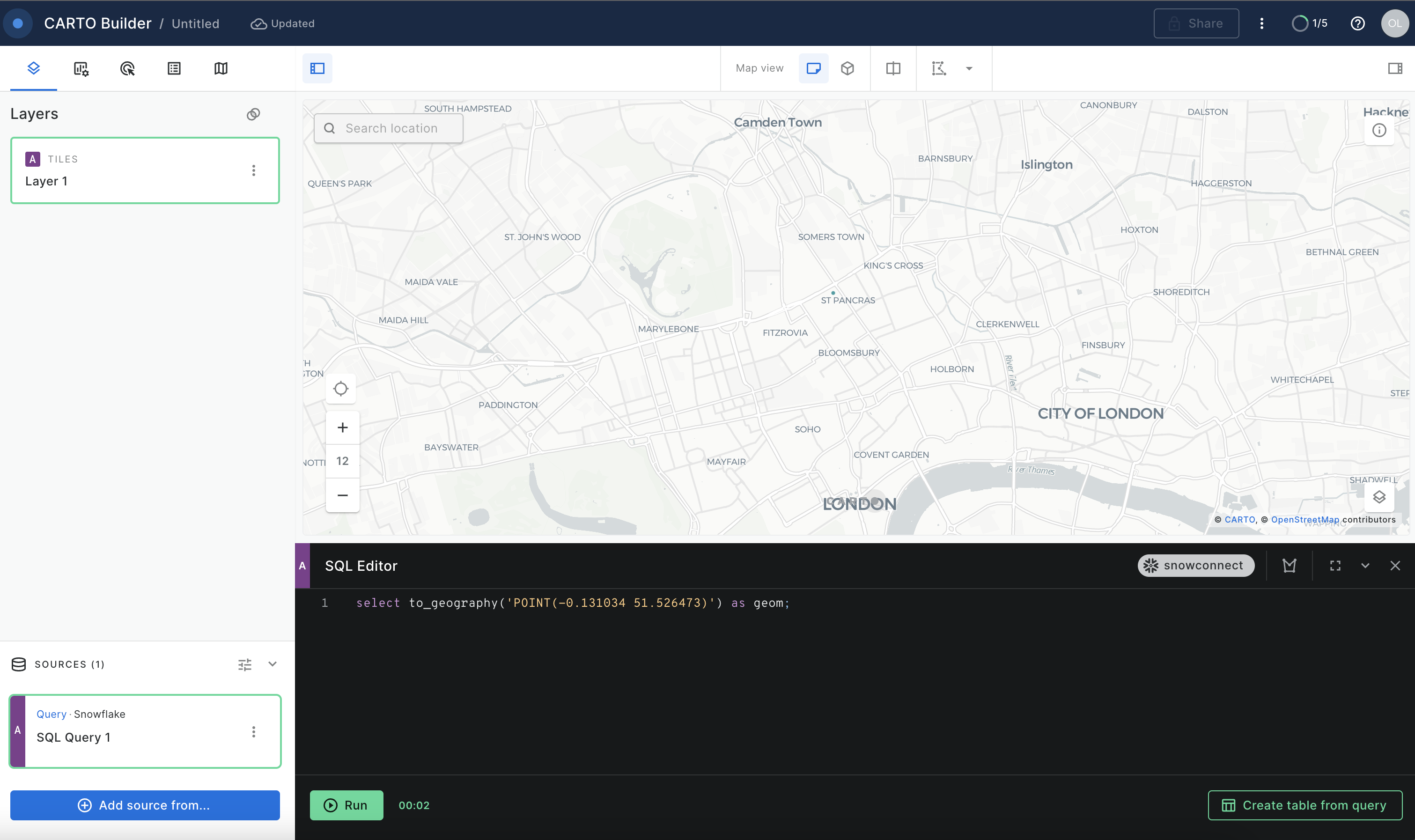Hide all layers using the eye toggle

[254, 114]
